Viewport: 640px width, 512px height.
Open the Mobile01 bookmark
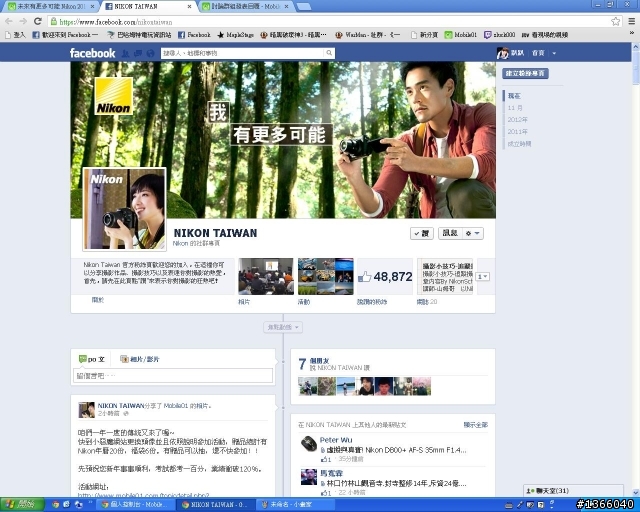[461, 35]
